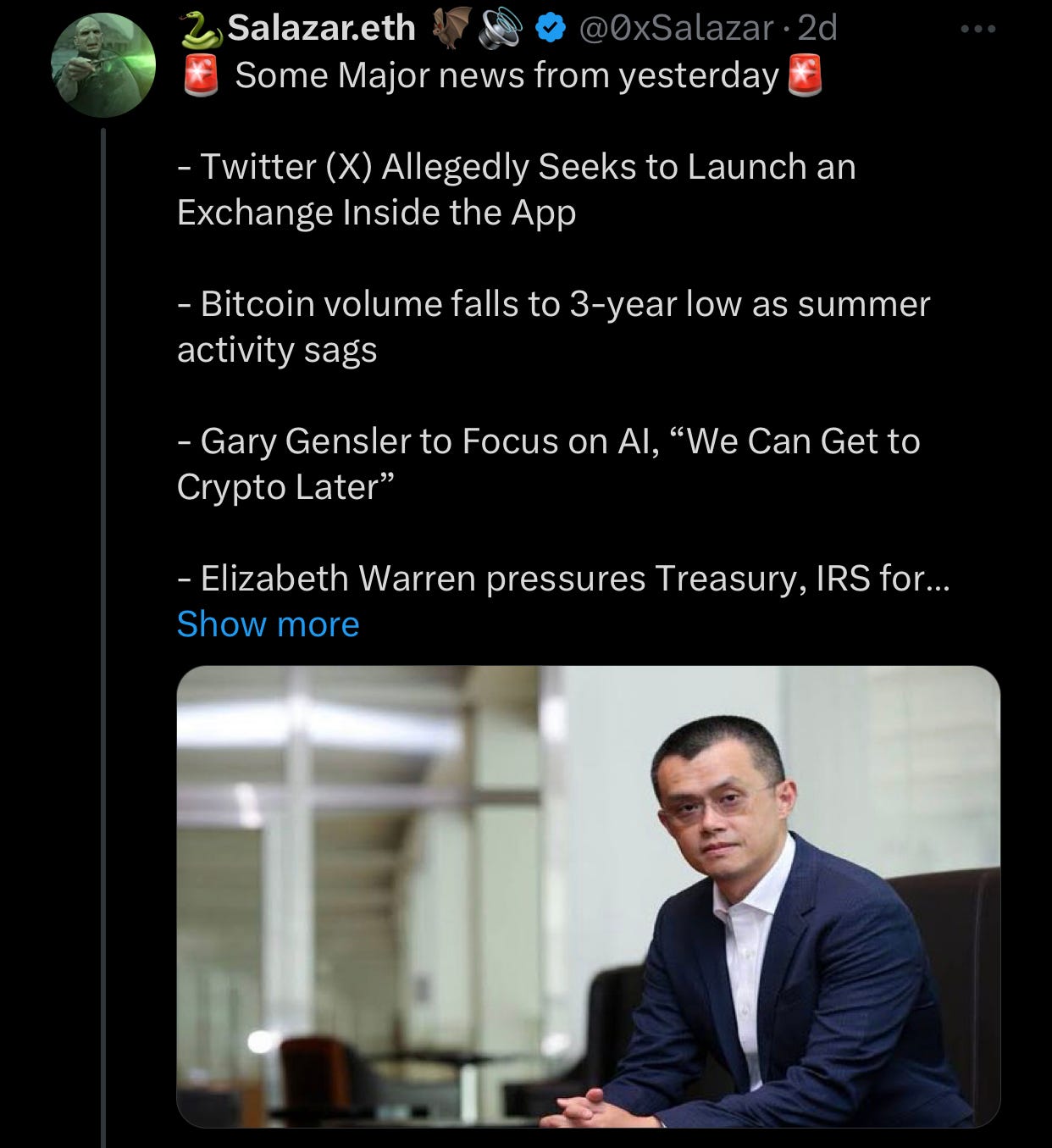Image resolution: width=1052 pixels, height=1148 pixels.
Task: Click the Elizabeth Warren Treasury headline
Action: coord(564,579)
